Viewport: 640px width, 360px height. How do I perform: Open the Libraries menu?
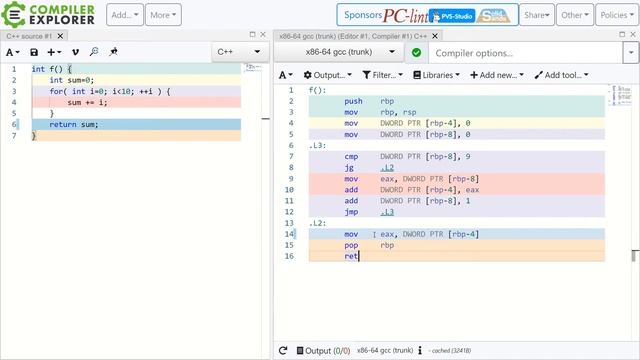[x=436, y=75]
